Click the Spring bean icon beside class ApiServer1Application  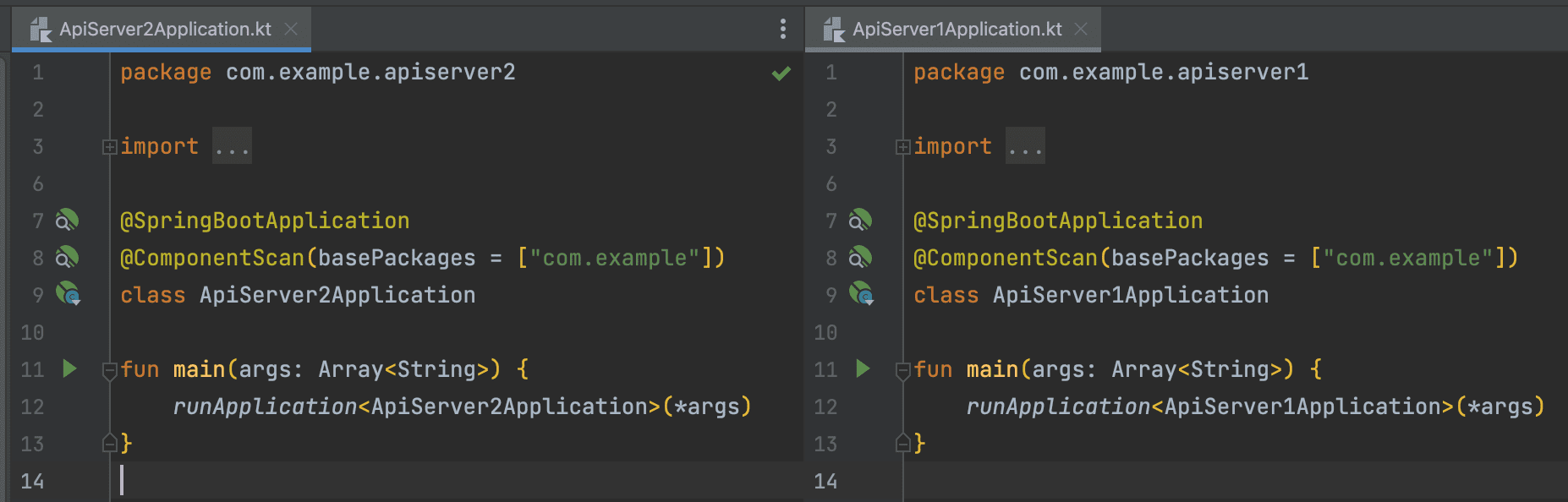tap(861, 294)
